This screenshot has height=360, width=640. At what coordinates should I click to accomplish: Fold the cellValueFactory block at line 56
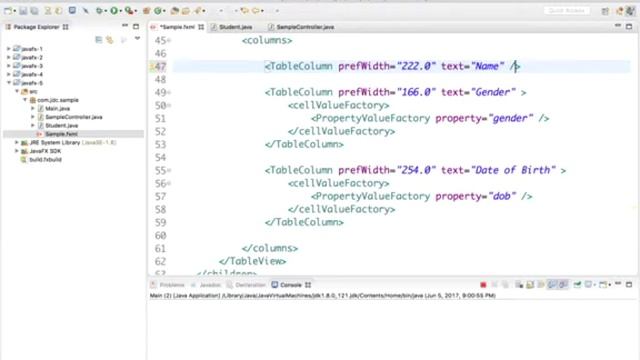(169, 183)
